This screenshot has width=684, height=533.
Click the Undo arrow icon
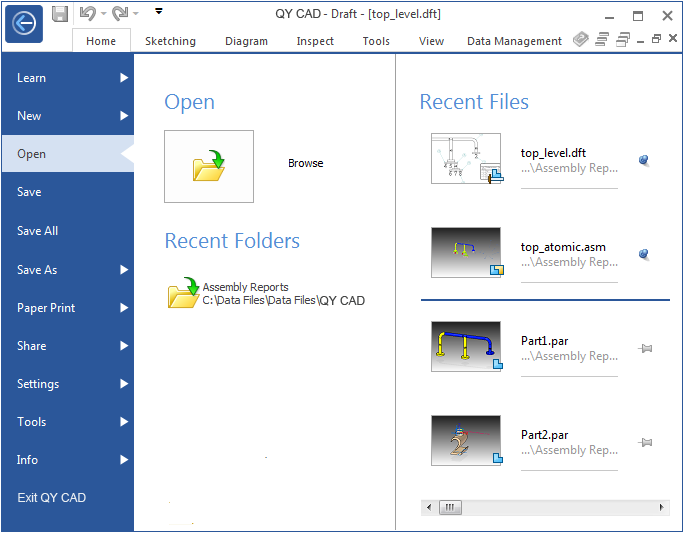pos(87,14)
